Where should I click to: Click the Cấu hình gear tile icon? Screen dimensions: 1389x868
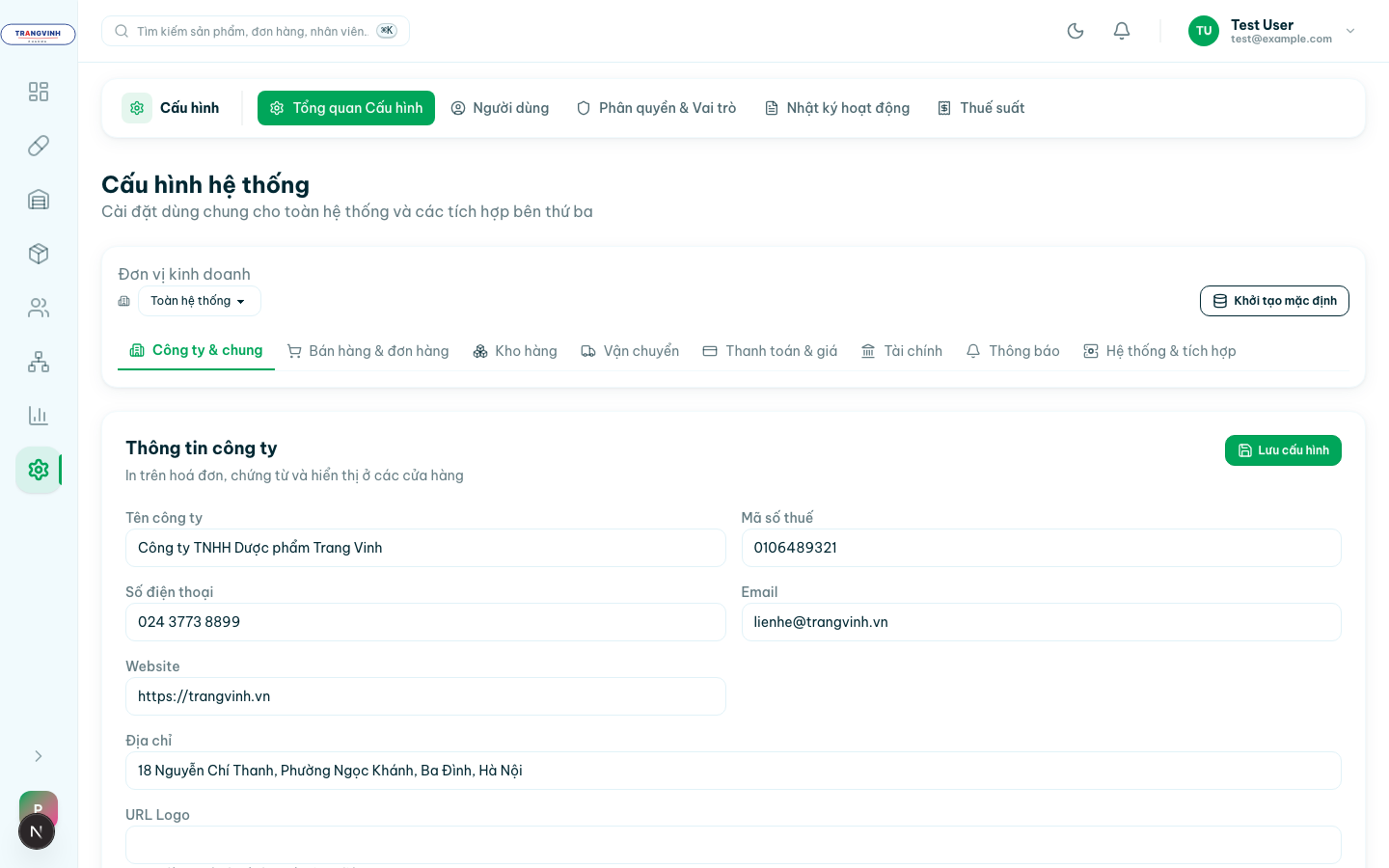click(137, 108)
